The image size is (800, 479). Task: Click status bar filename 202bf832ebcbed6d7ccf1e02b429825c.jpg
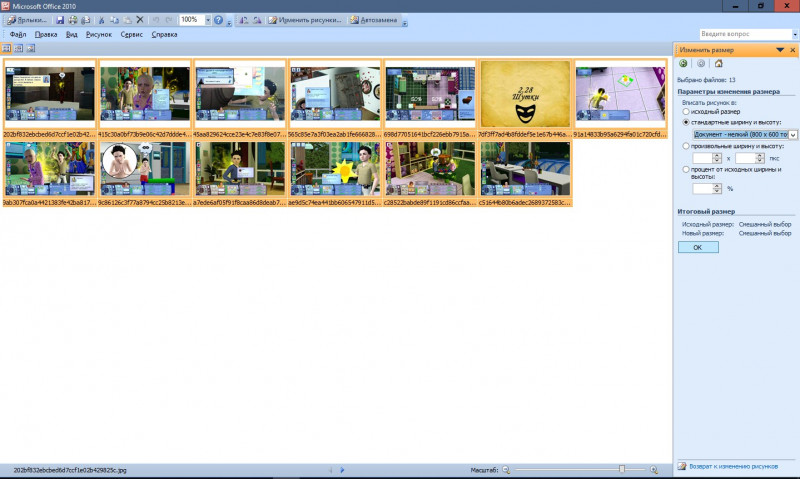[x=70, y=470]
